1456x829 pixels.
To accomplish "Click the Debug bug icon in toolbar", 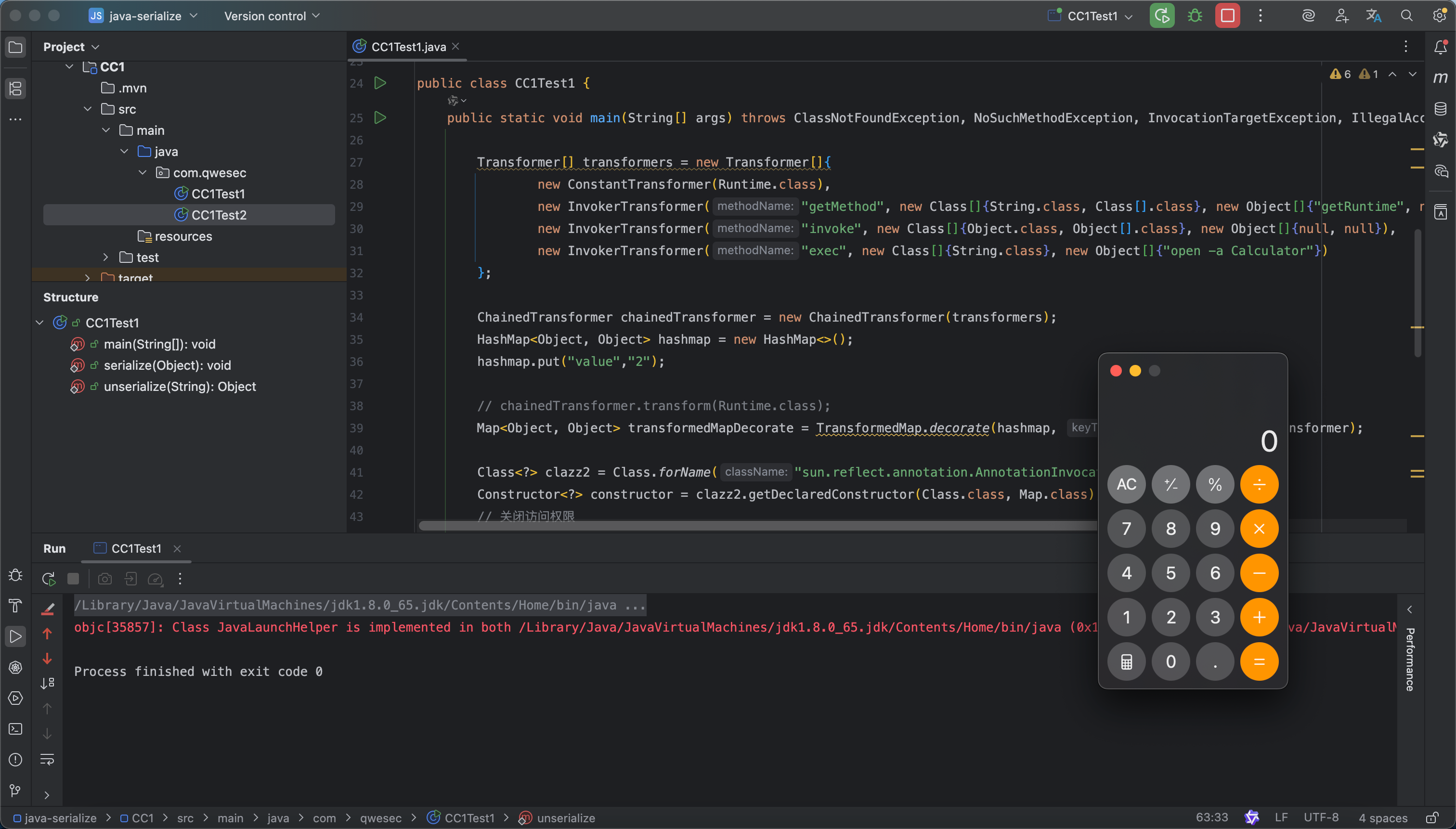I will [x=1195, y=16].
